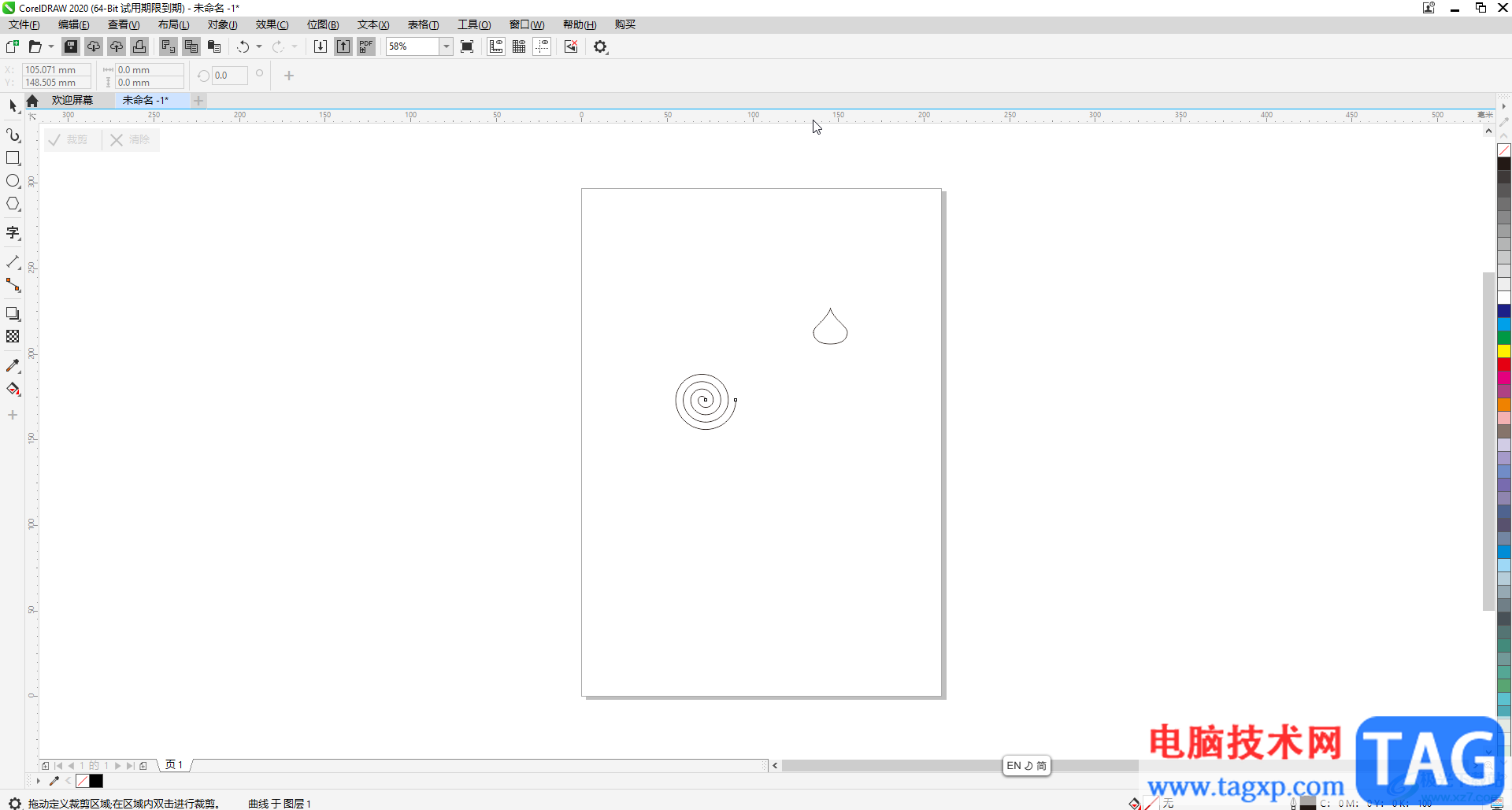This screenshot has width=1512, height=810.
Task: Print the document using the printer icon
Action: 139,46
